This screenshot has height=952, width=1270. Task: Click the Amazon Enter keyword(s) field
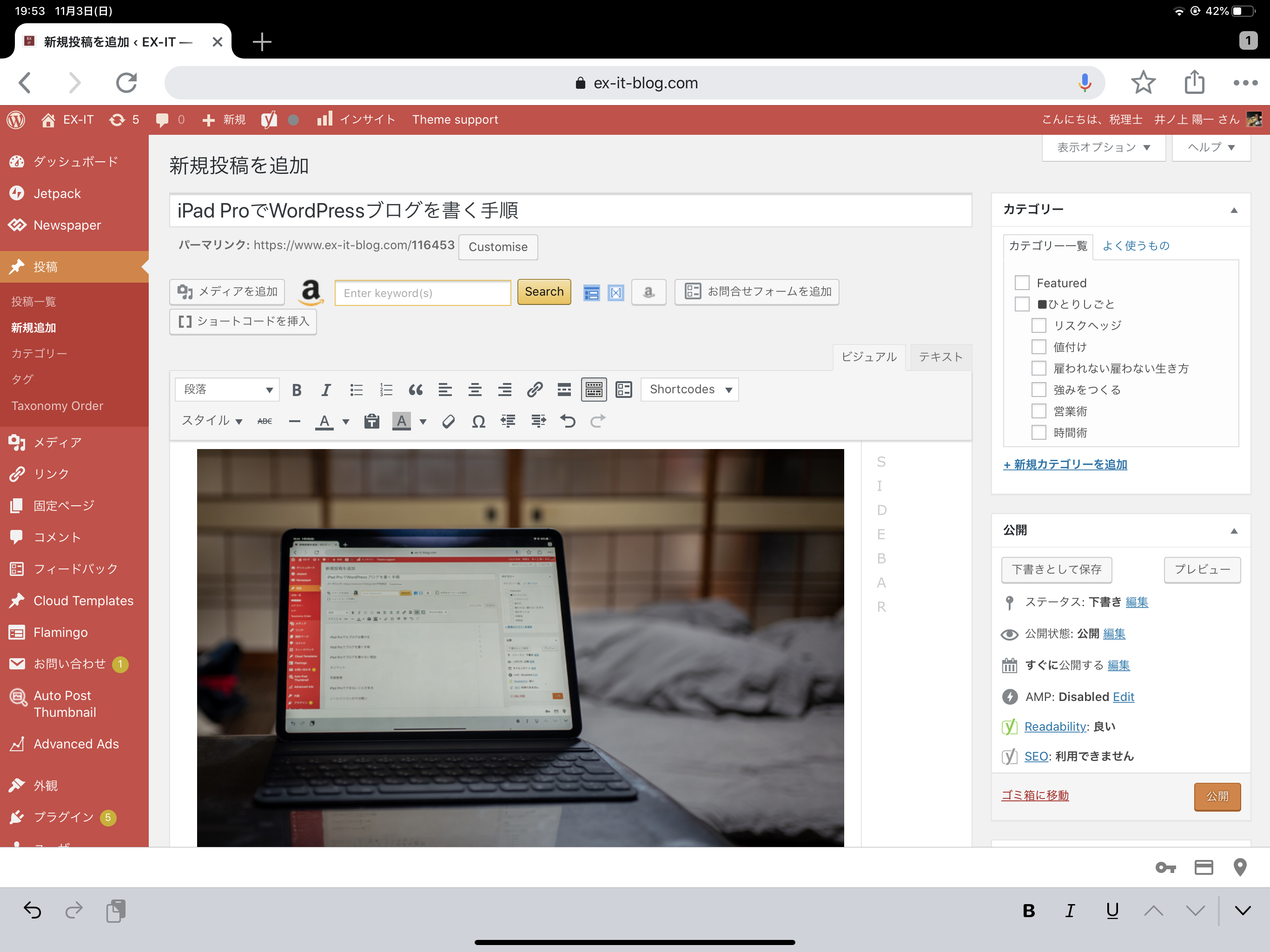click(x=423, y=293)
